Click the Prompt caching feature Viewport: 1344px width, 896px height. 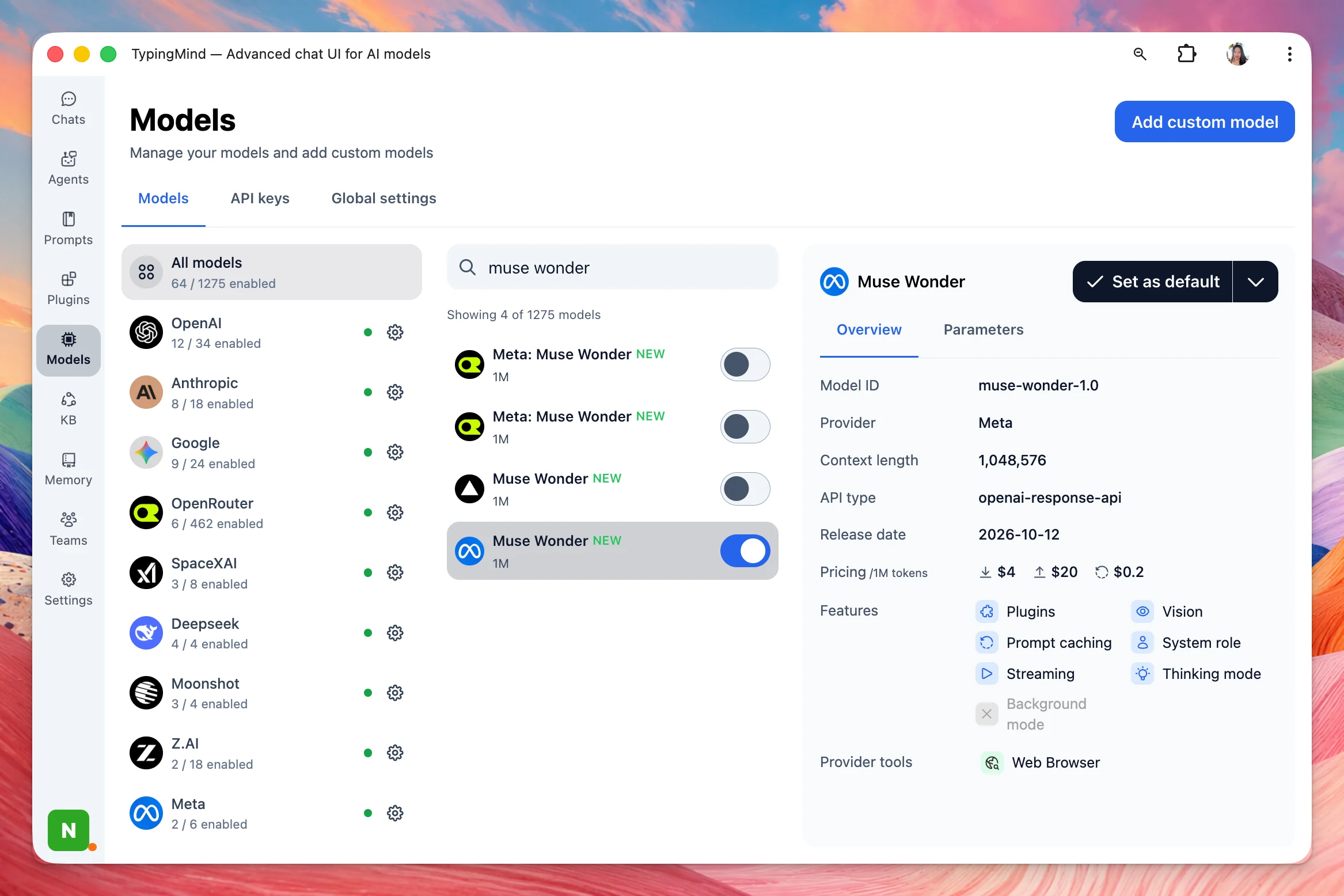click(x=1044, y=643)
